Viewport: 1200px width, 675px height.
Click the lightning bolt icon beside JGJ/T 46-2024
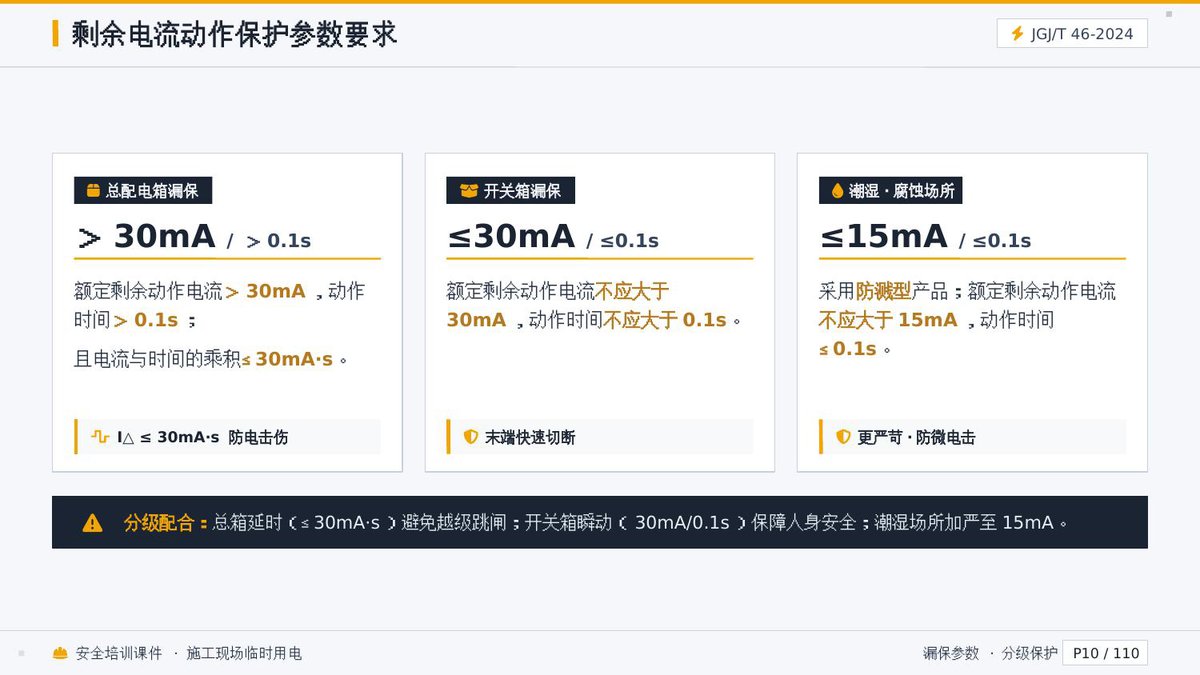coord(1017,34)
